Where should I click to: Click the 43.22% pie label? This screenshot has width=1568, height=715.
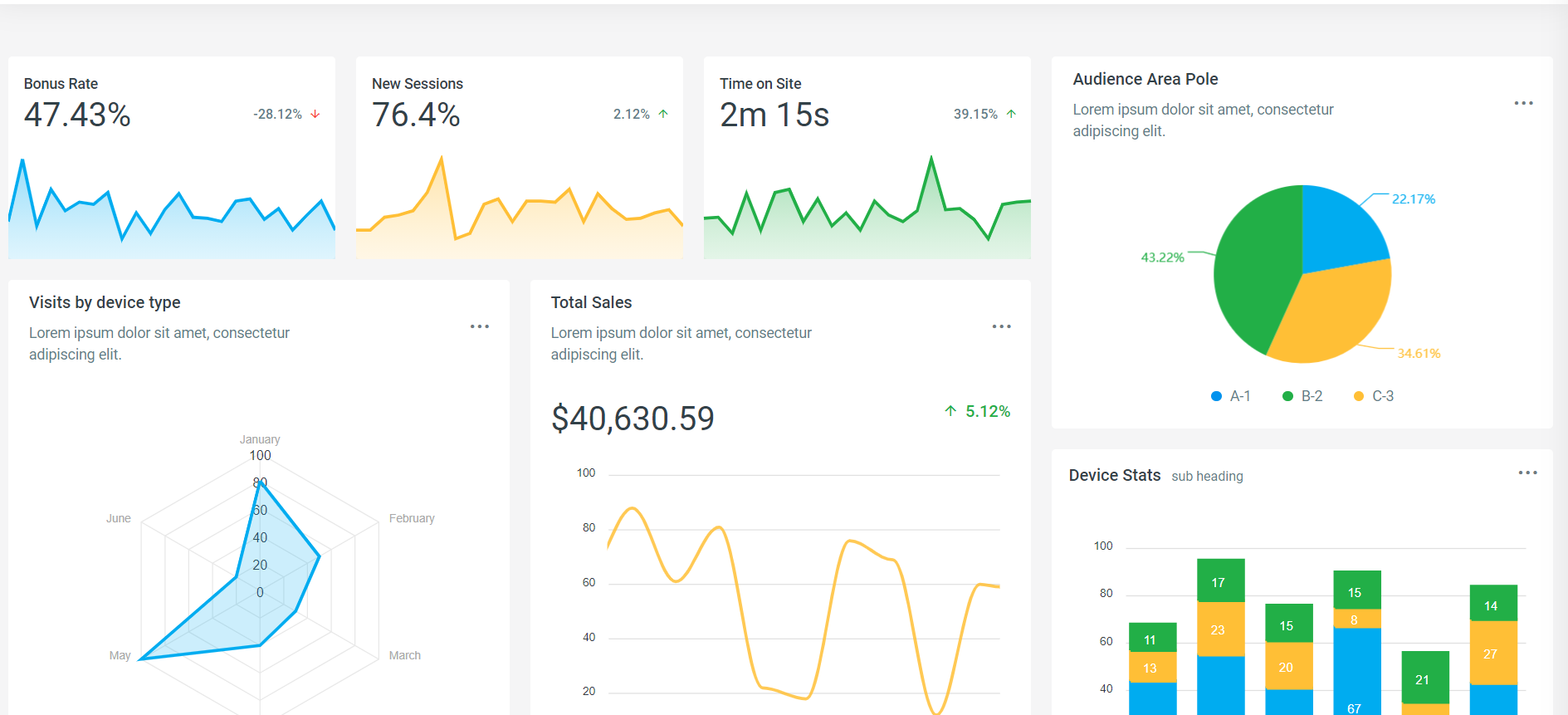click(x=1162, y=257)
